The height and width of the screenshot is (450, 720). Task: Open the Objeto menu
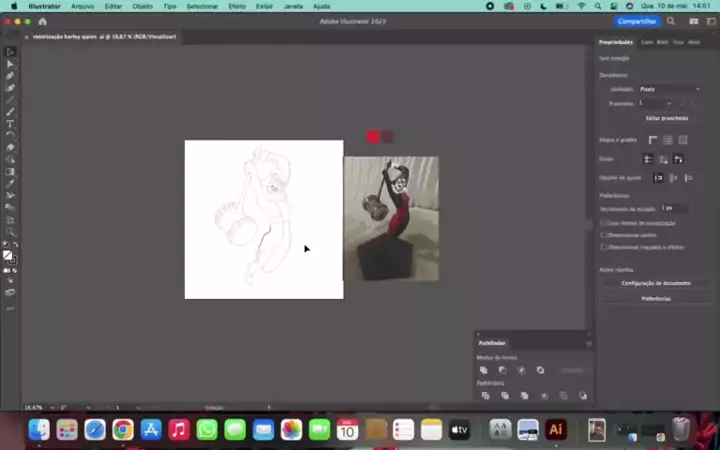pyautogui.click(x=142, y=6)
